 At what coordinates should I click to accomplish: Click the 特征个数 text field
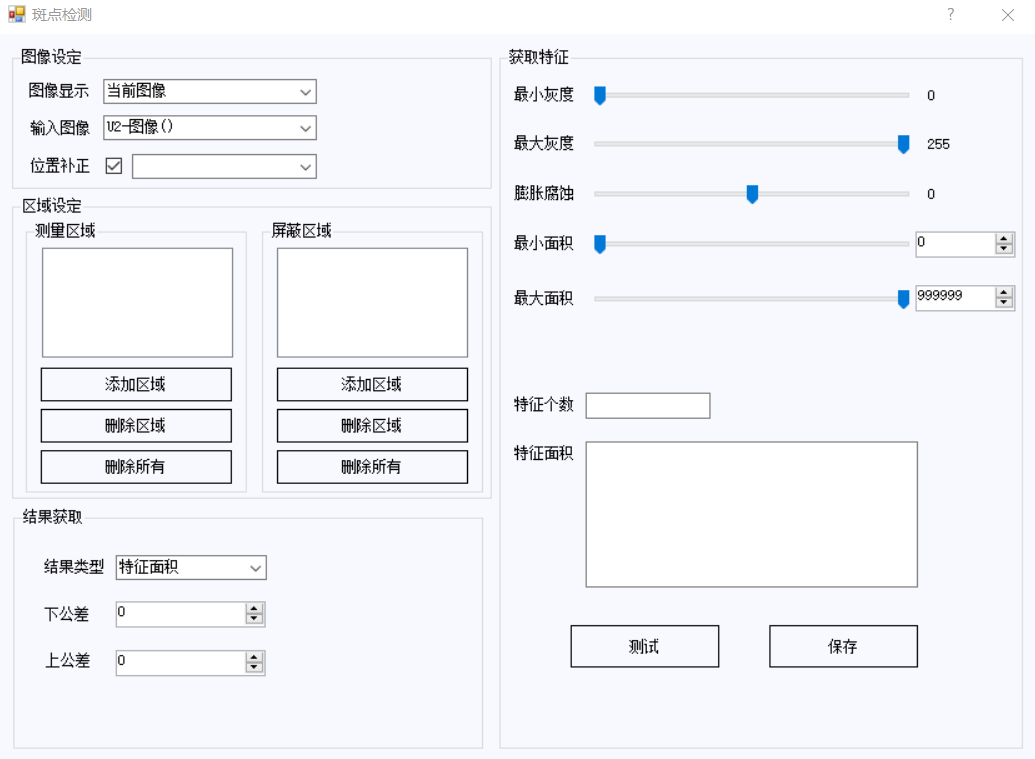648,406
